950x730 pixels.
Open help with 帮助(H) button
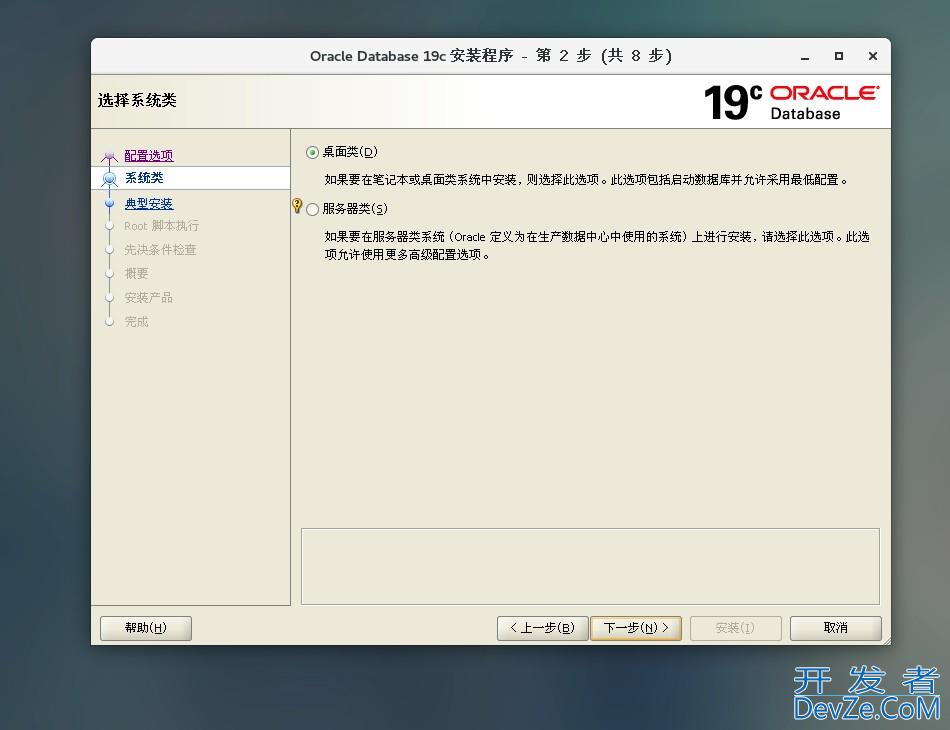[146, 628]
